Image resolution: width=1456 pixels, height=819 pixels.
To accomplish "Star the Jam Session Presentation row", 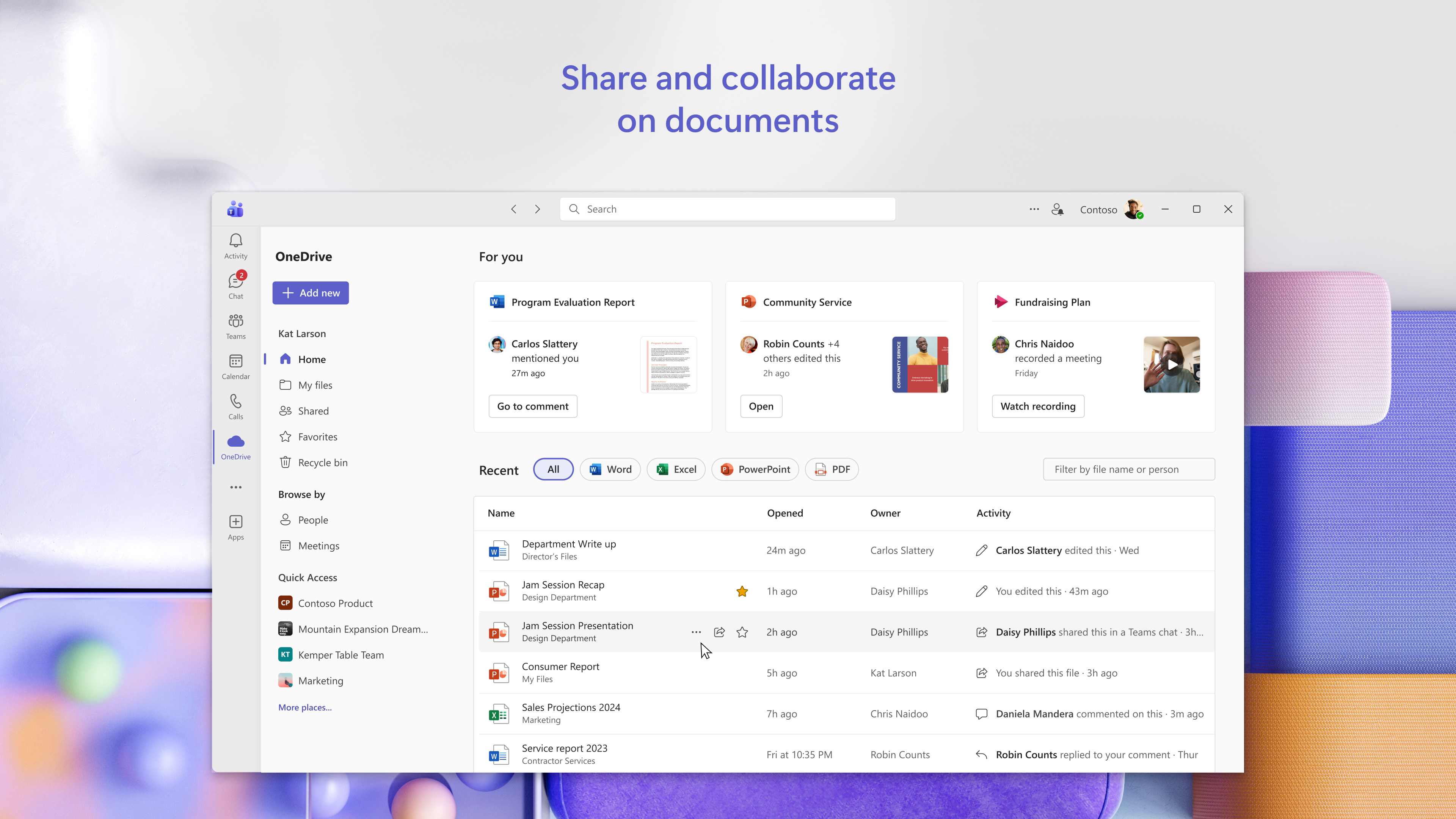I will point(742,632).
